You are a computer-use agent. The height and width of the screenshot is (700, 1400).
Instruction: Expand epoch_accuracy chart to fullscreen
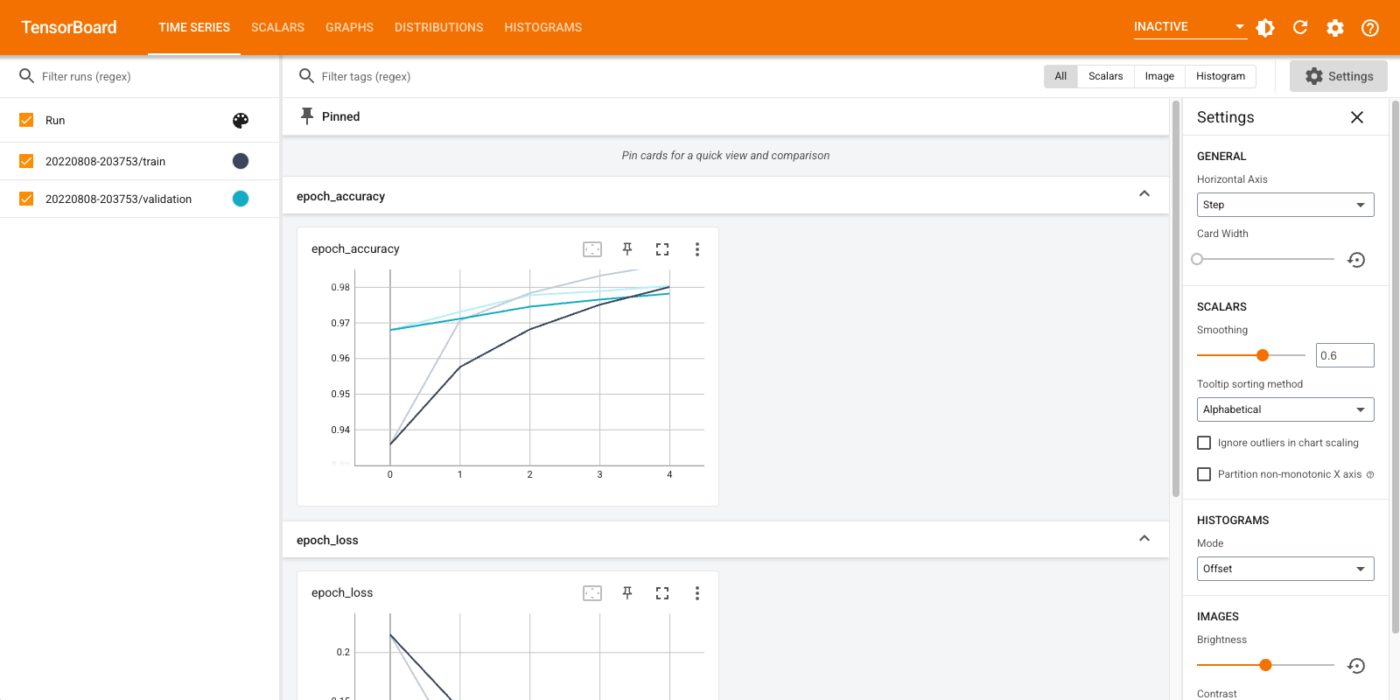pyautogui.click(x=662, y=249)
